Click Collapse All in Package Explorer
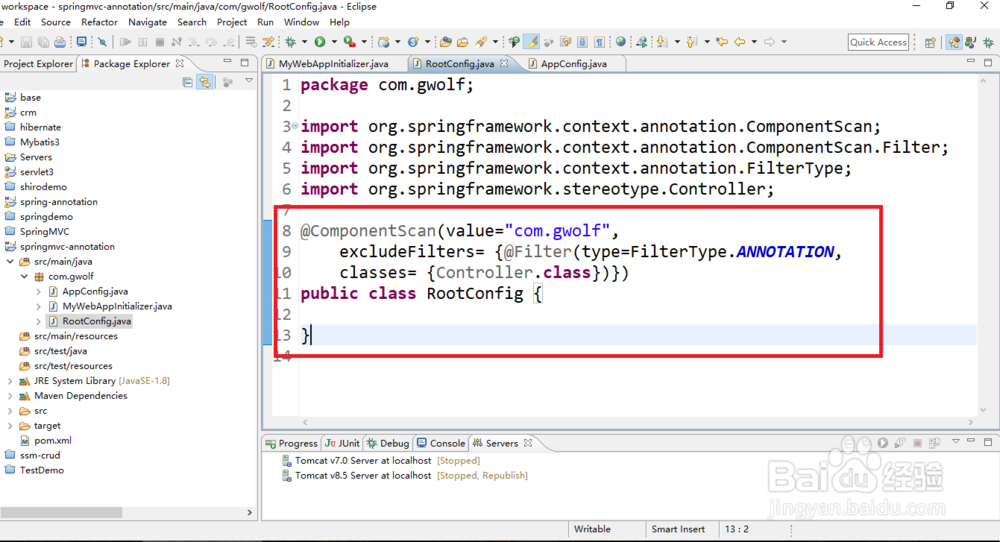 coord(188,82)
